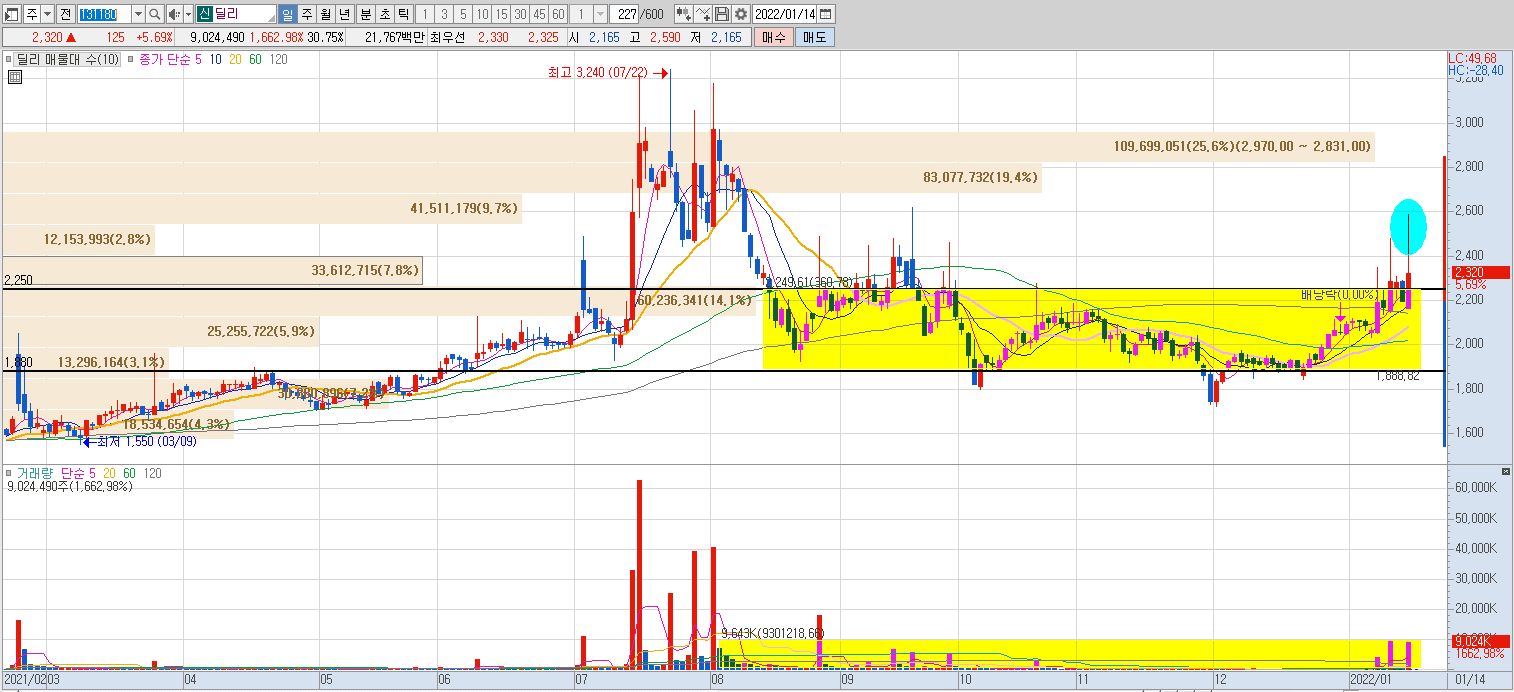1514x692 pixels.
Task: Toggle the 거래량 단순 volume pane square marker
Action: pos(8,472)
